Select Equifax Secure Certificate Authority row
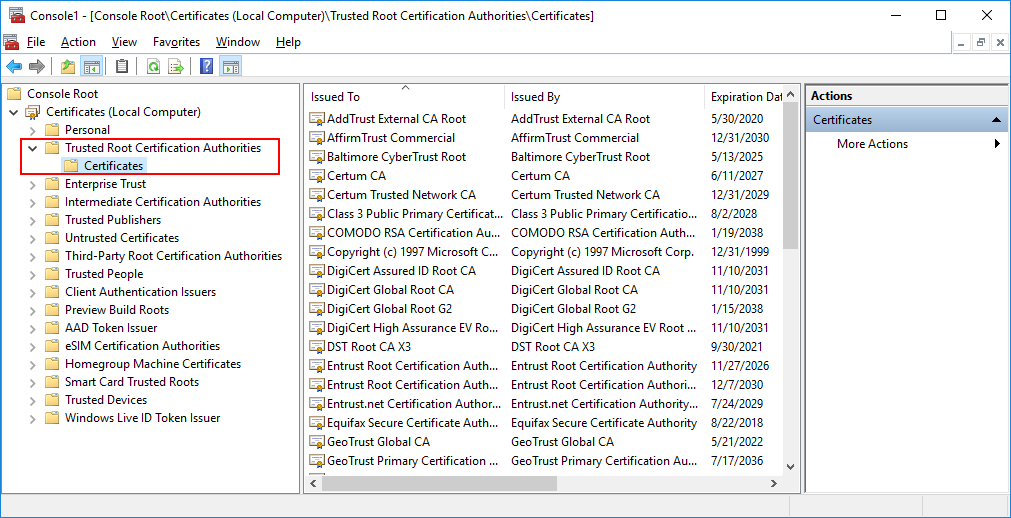Image resolution: width=1011 pixels, height=518 pixels. 545,423
